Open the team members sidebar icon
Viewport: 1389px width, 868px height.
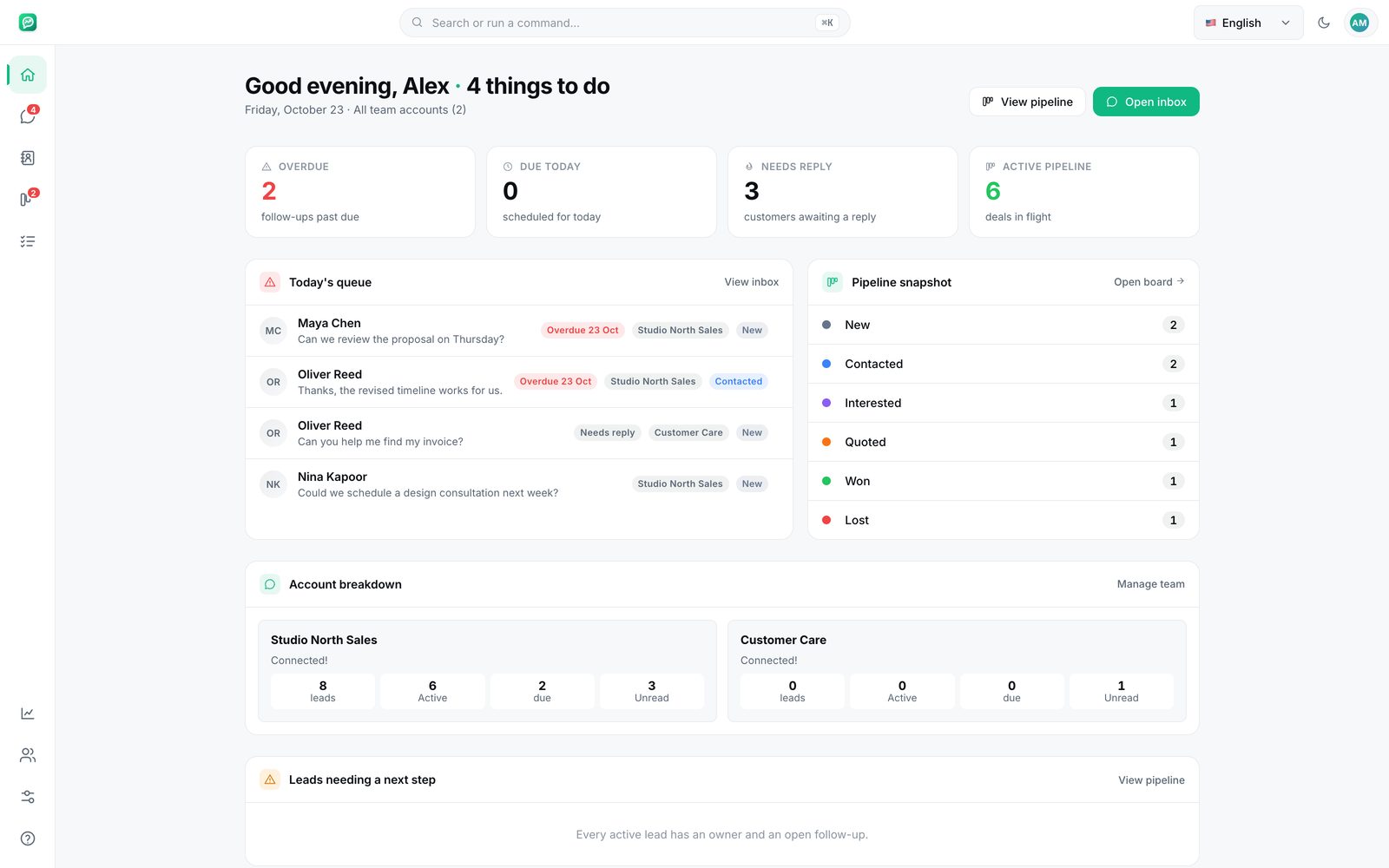click(x=28, y=755)
